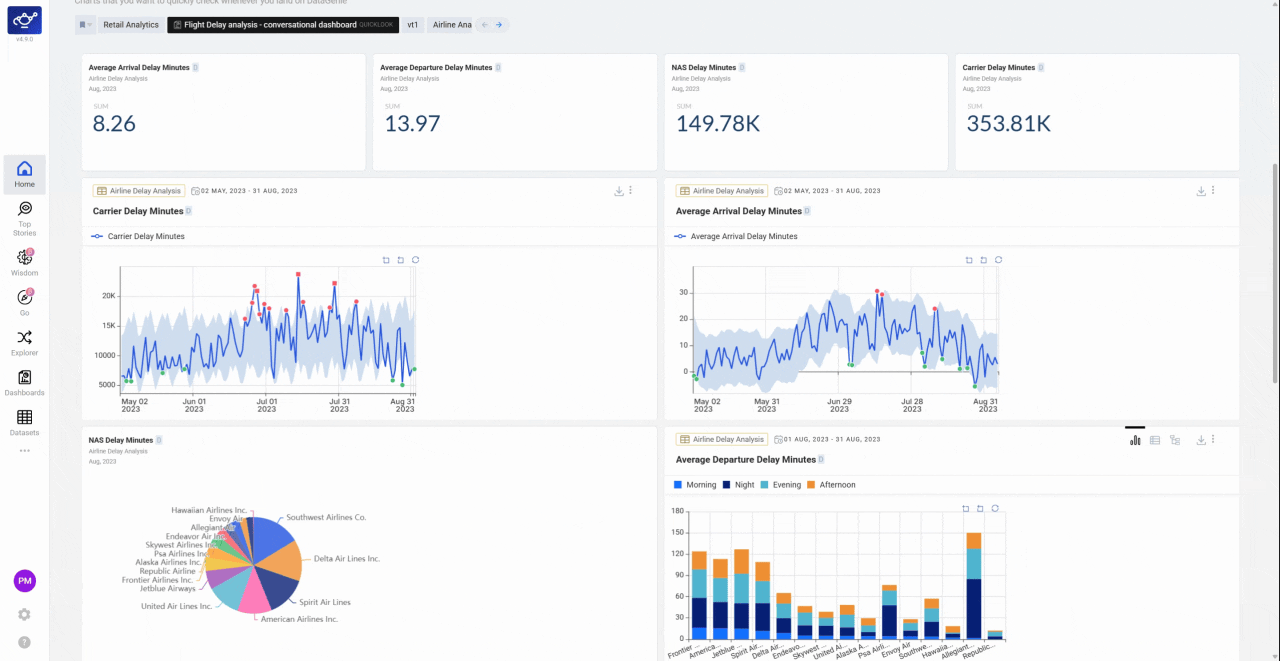The width and height of the screenshot is (1280, 661).
Task: Reset zoom on Arrival Delay chart
Action: 984,260
